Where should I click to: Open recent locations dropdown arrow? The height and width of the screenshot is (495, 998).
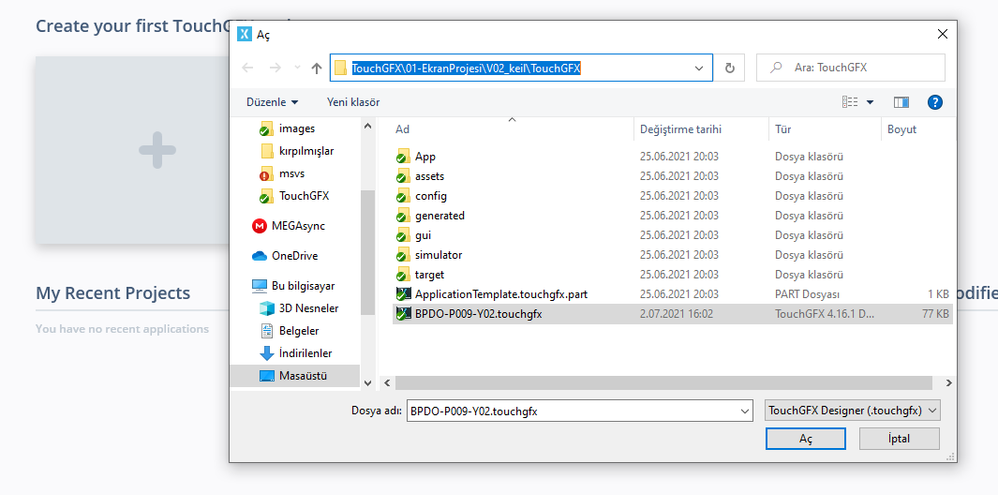297,68
